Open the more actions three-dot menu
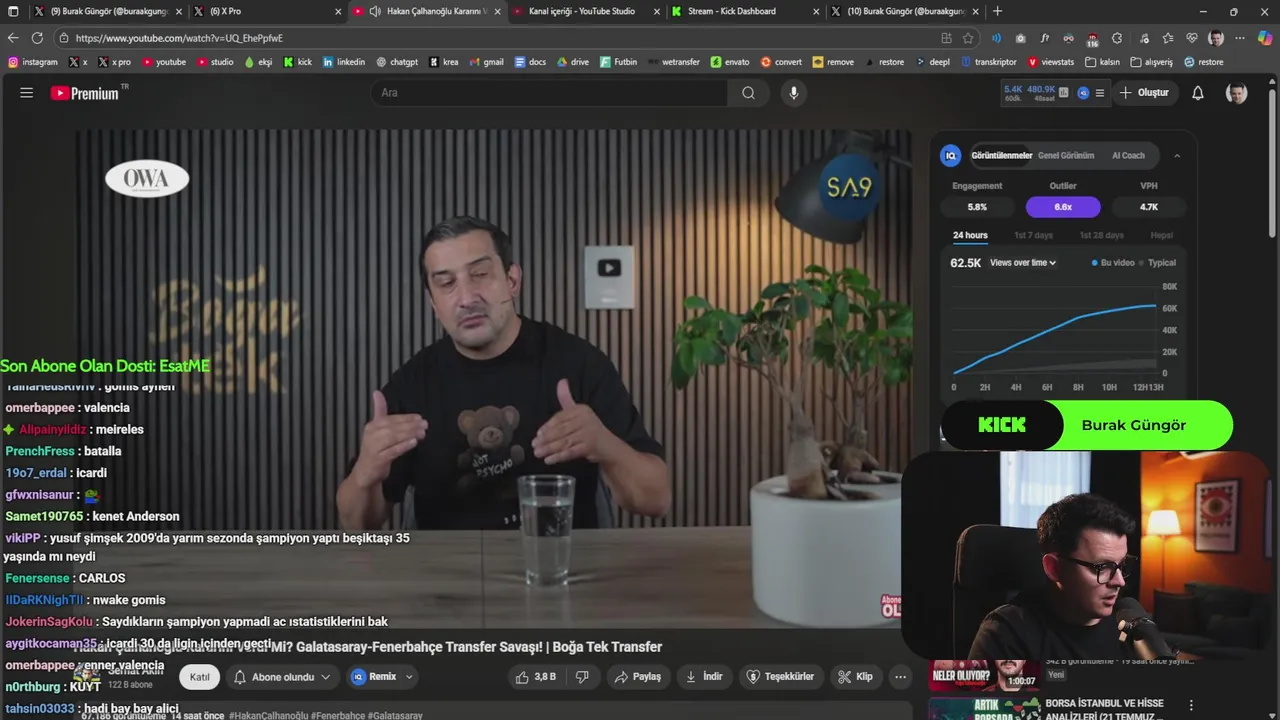The width and height of the screenshot is (1280, 720). (900, 677)
